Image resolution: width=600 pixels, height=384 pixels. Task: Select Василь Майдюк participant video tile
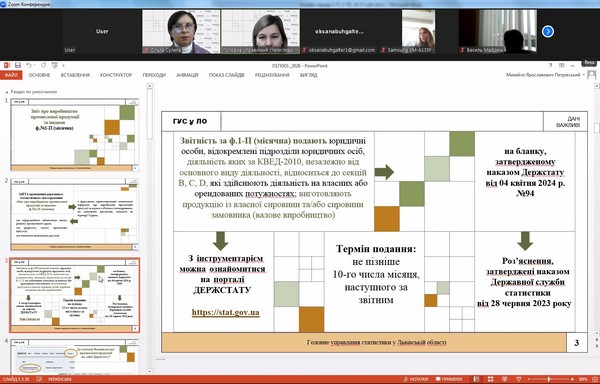(498, 31)
